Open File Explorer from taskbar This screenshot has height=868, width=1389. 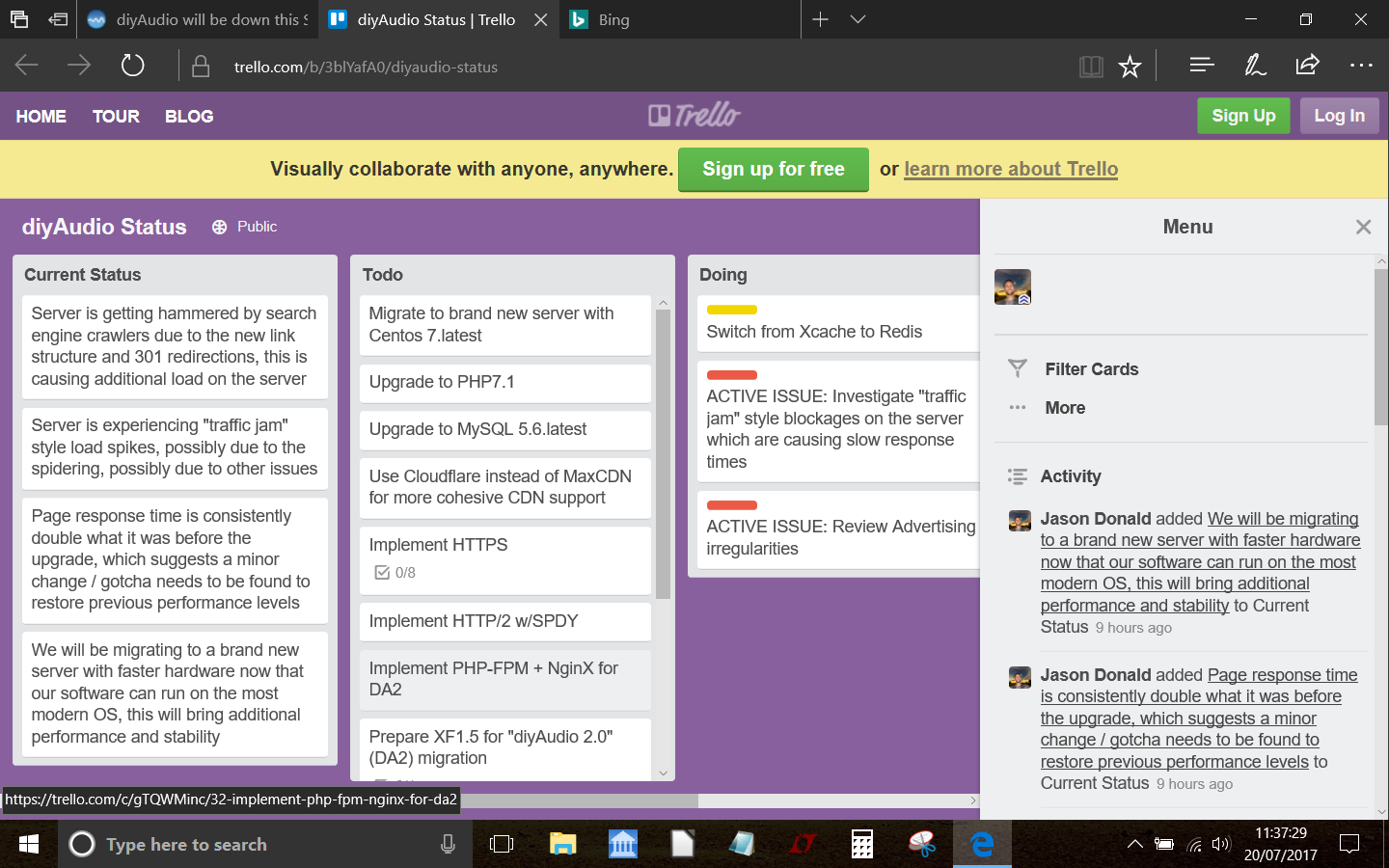562,844
